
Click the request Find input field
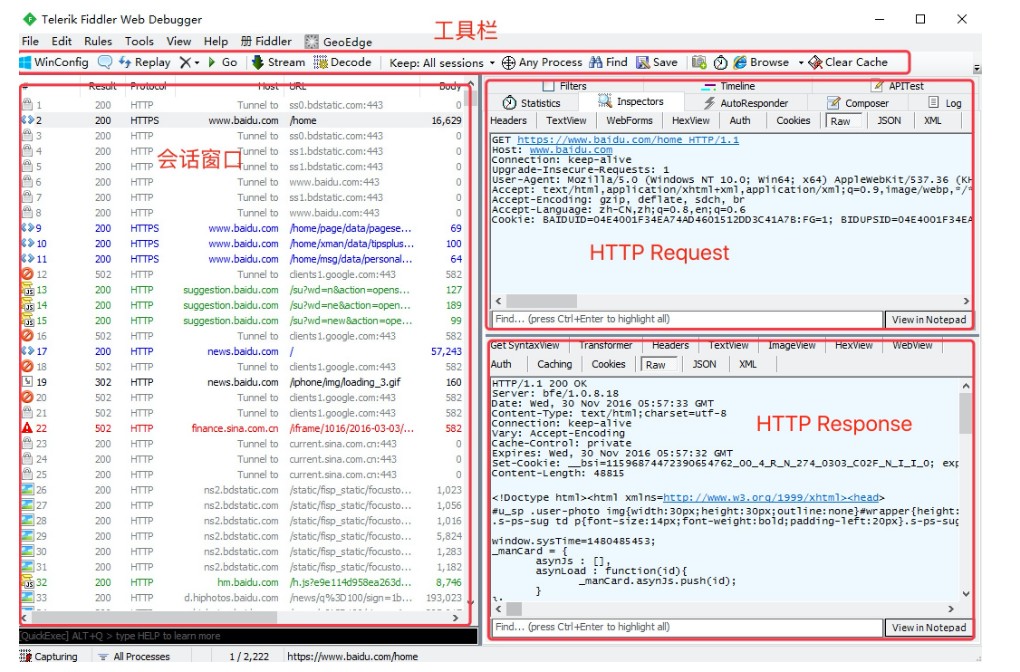(x=686, y=319)
